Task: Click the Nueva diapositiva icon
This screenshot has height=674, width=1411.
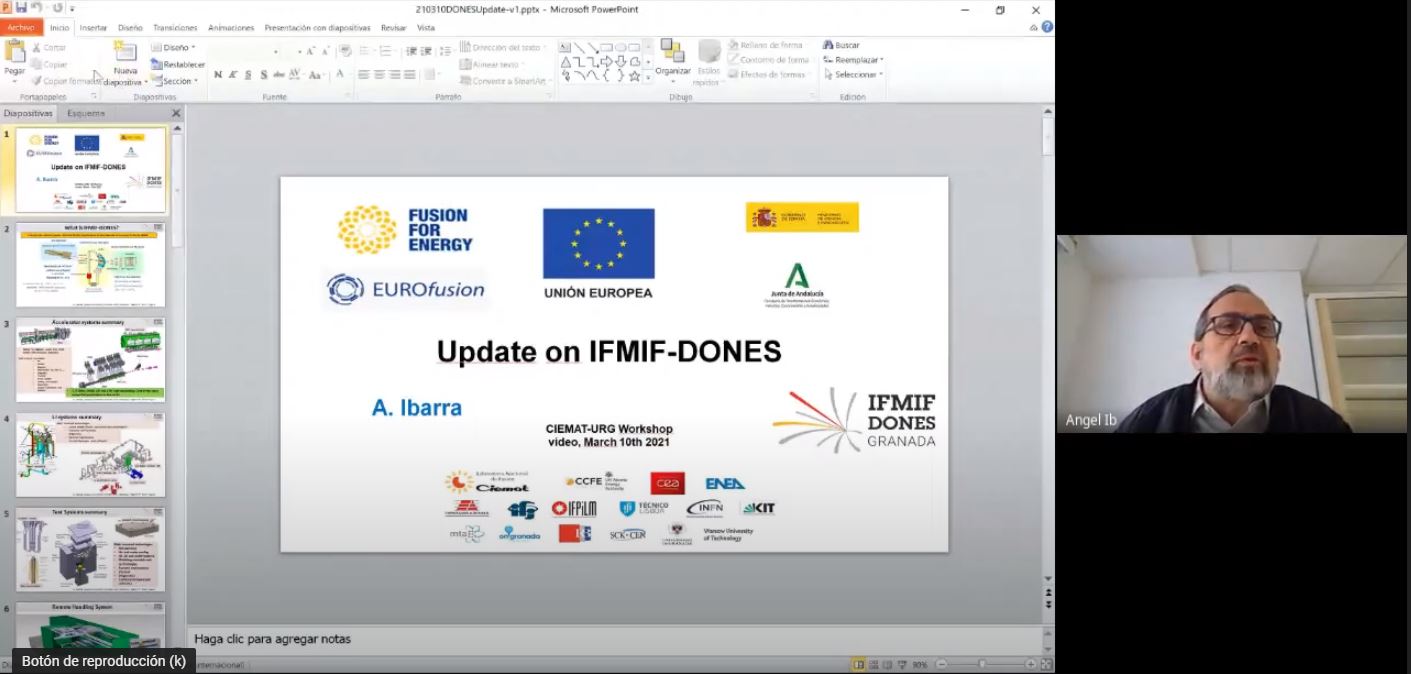Action: pyautogui.click(x=125, y=52)
